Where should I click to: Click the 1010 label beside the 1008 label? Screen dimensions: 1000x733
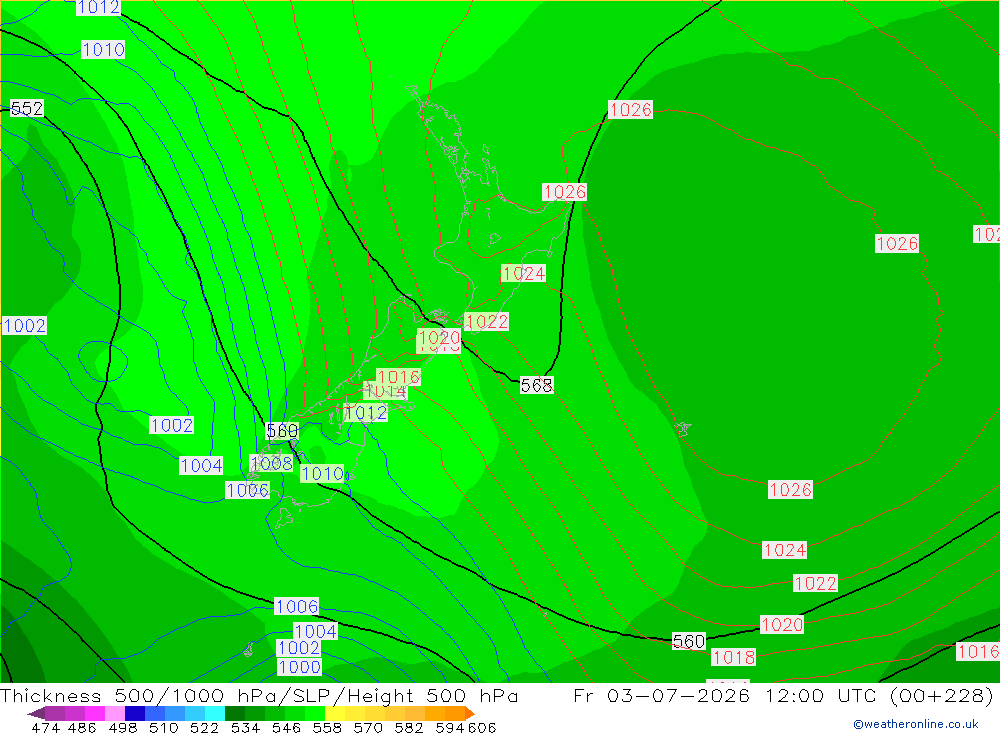point(322,473)
